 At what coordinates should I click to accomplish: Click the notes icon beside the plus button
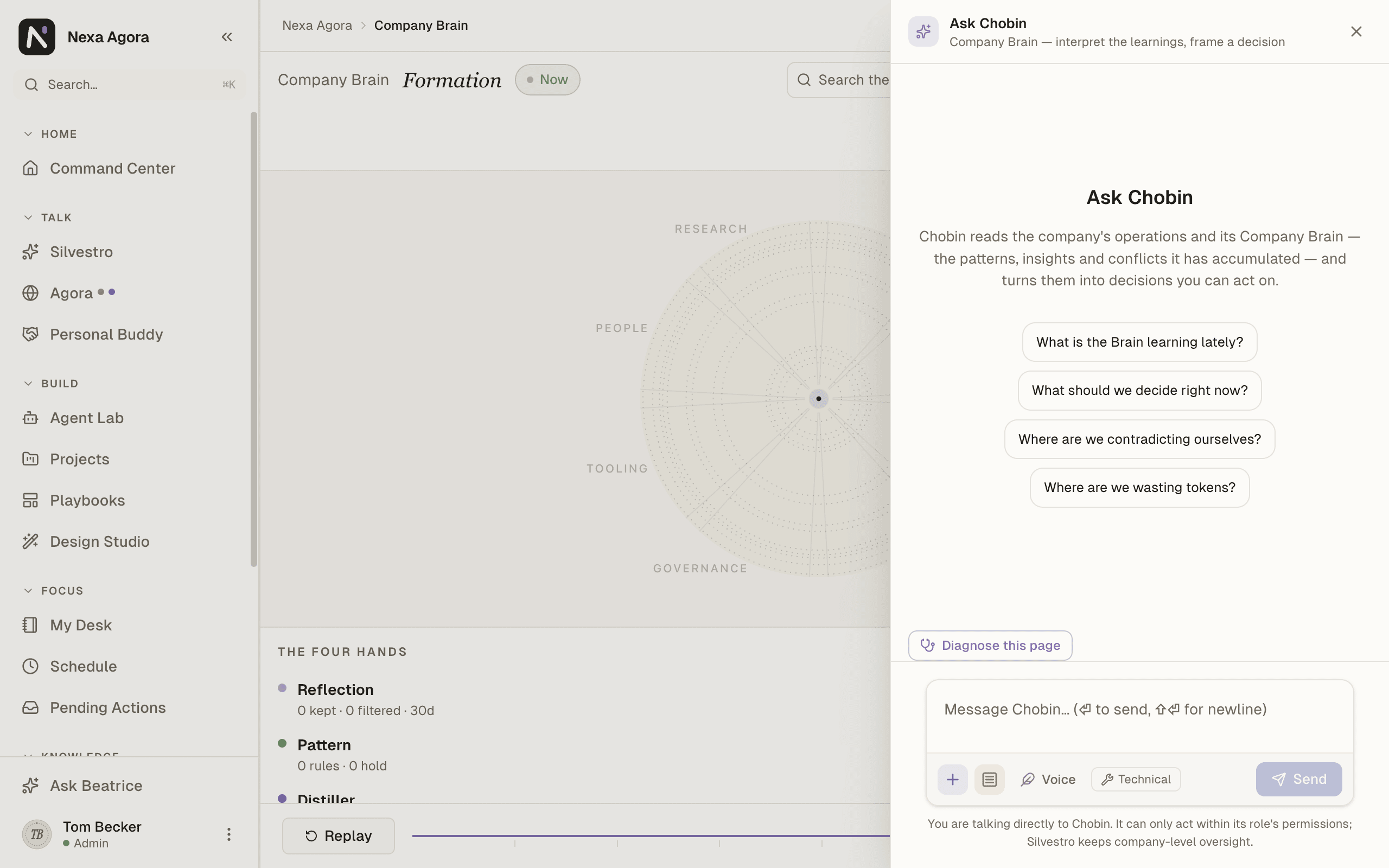(989, 779)
